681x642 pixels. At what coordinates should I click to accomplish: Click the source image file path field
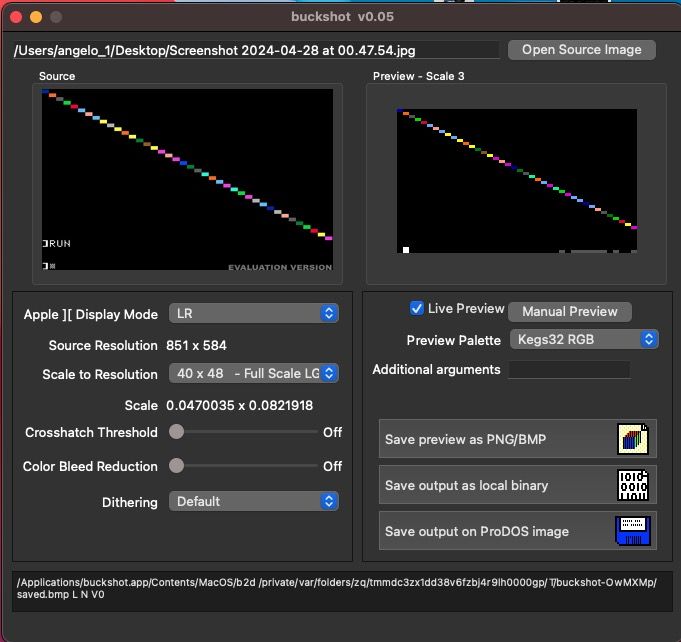click(x=256, y=50)
